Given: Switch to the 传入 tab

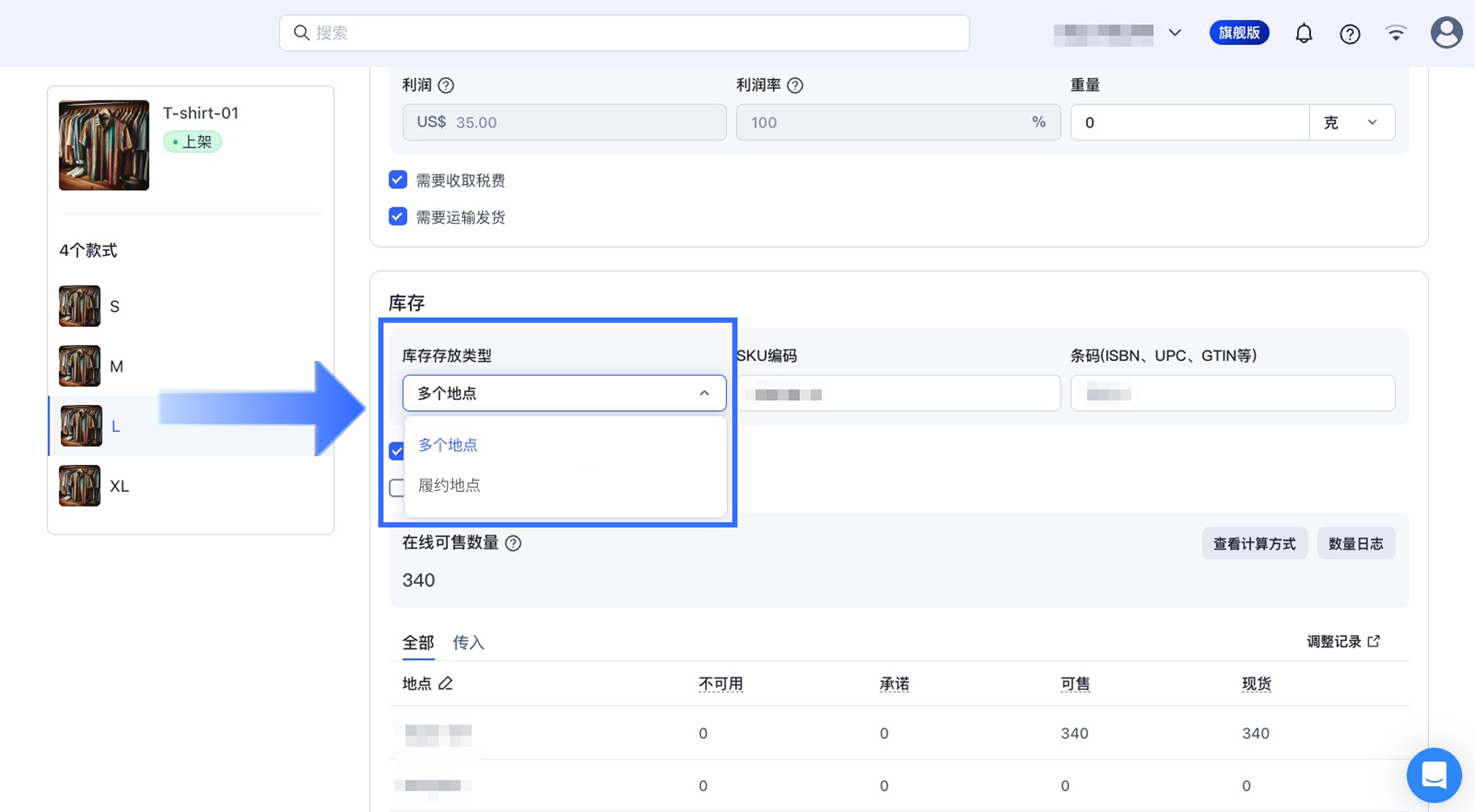Looking at the screenshot, I should pos(468,643).
